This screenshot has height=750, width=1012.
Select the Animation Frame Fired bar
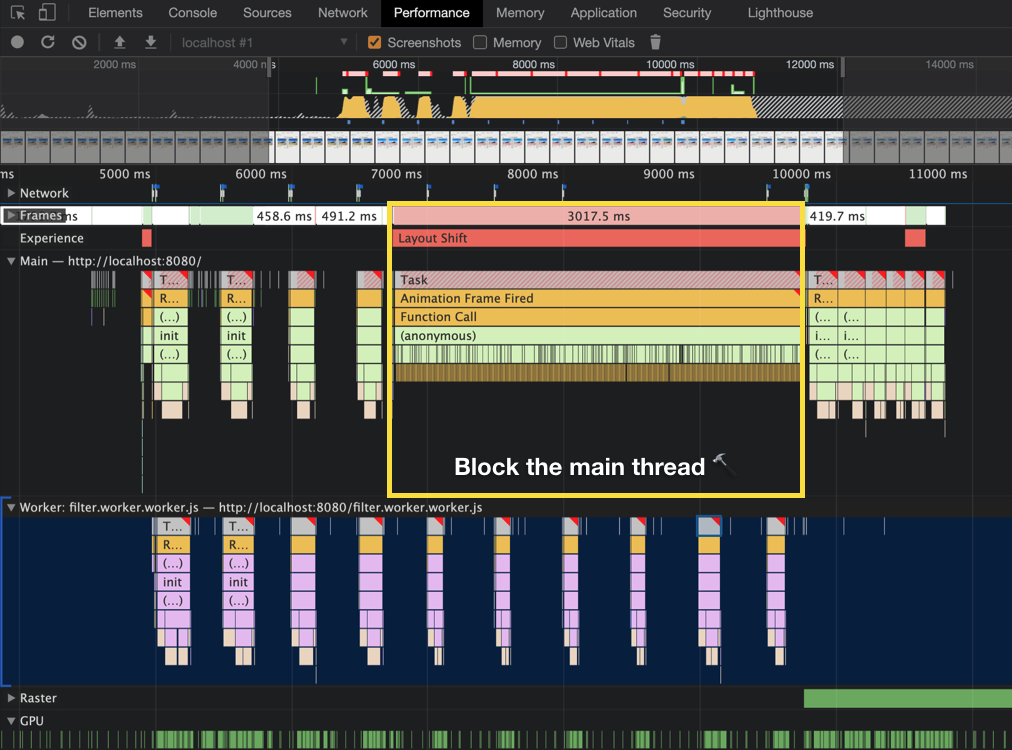[597, 298]
